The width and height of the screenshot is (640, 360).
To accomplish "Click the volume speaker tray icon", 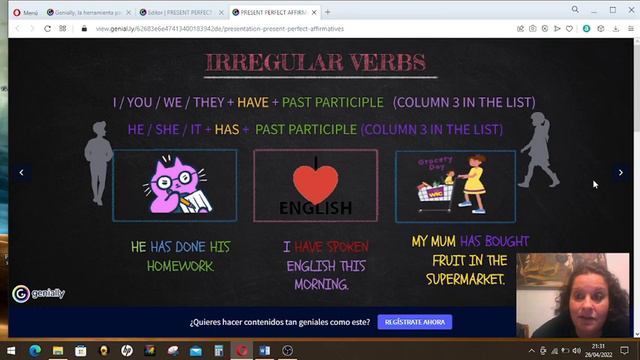I will click(576, 351).
